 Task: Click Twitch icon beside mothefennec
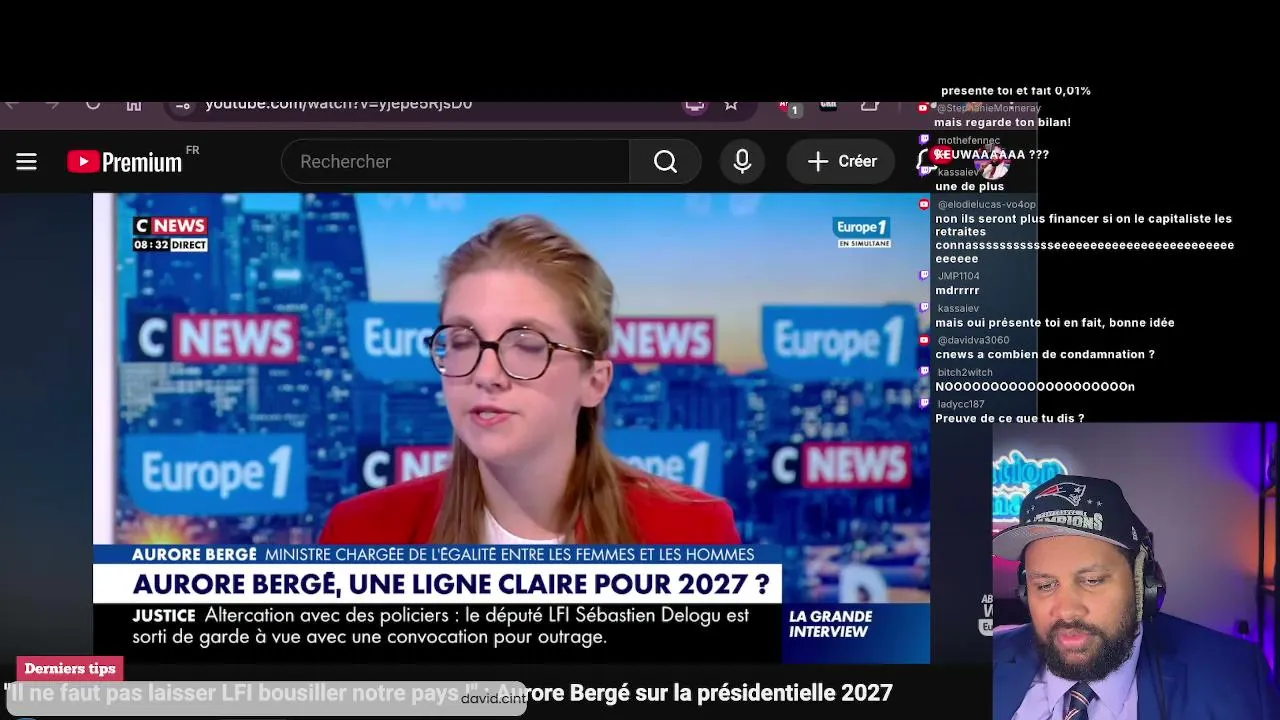(925, 140)
